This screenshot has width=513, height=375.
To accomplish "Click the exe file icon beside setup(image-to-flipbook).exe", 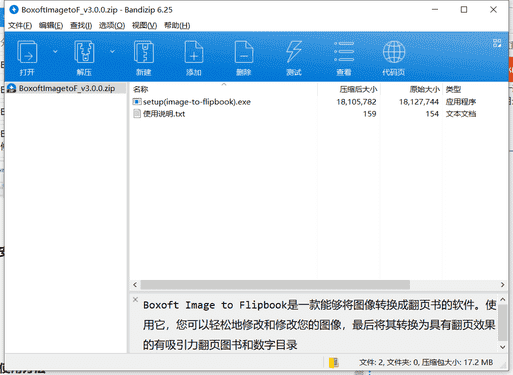I will point(137,102).
